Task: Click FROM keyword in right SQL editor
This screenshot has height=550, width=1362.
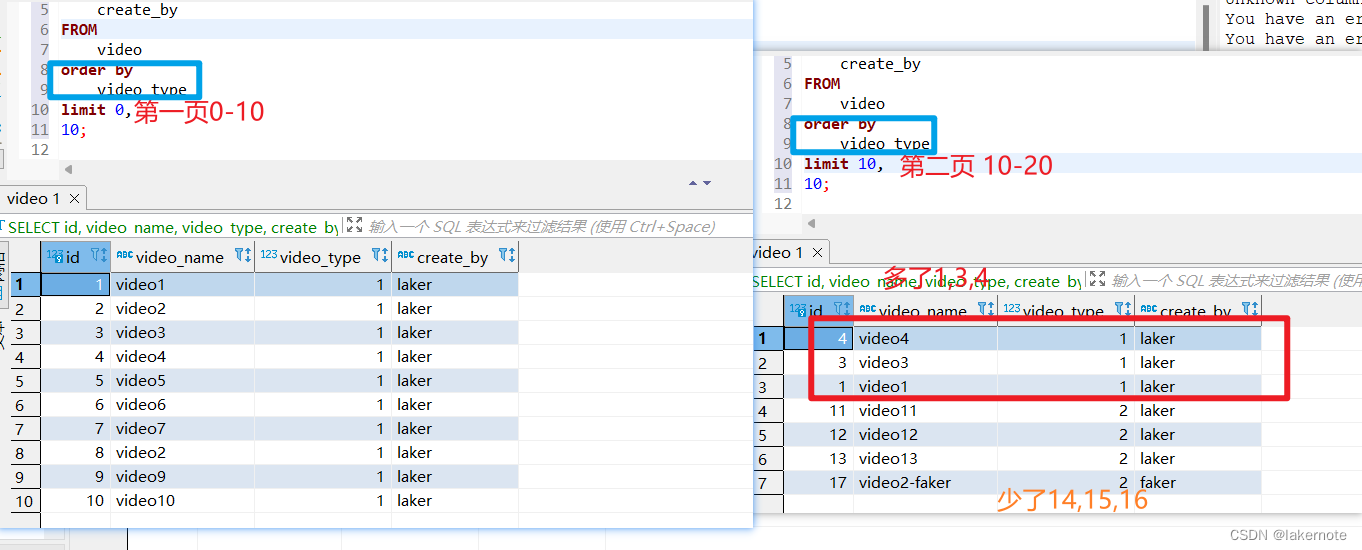Action: click(x=822, y=84)
